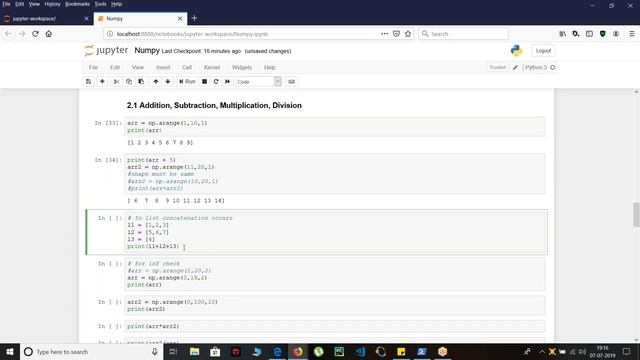Viewport: 640px width, 360px height.
Task: Open the notebook Help menu
Action: tap(270, 67)
